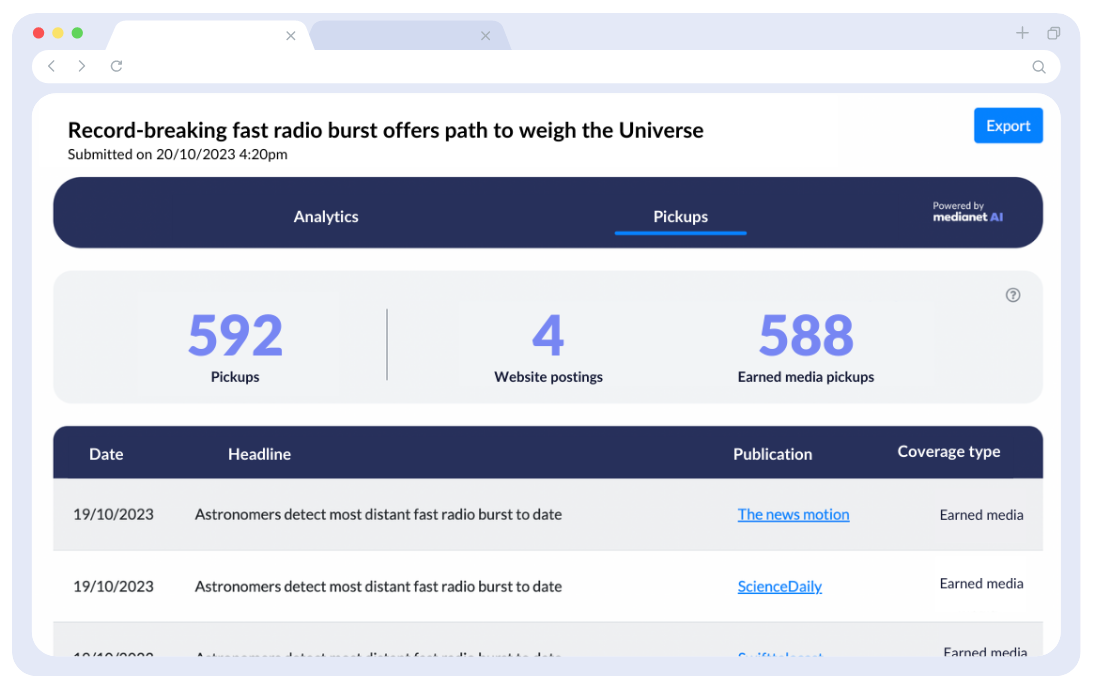This screenshot has width=1095, height=700.
Task: Click the Date column header
Action: tap(106, 454)
